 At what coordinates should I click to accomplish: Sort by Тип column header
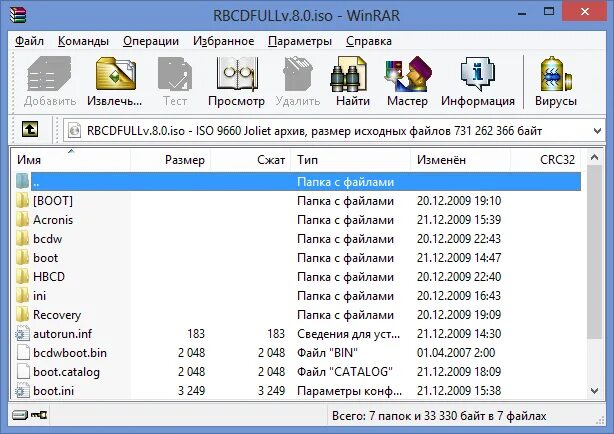pos(351,160)
